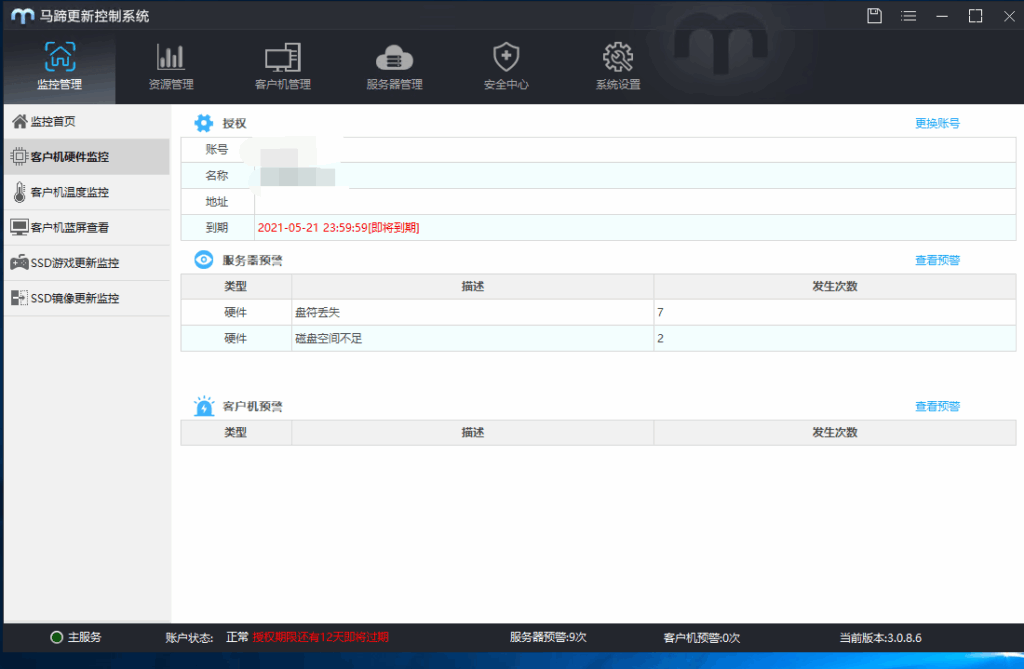This screenshot has height=669, width=1024.
Task: Open 客户机蓝屏查看 in sidebar
Action: pos(86,228)
